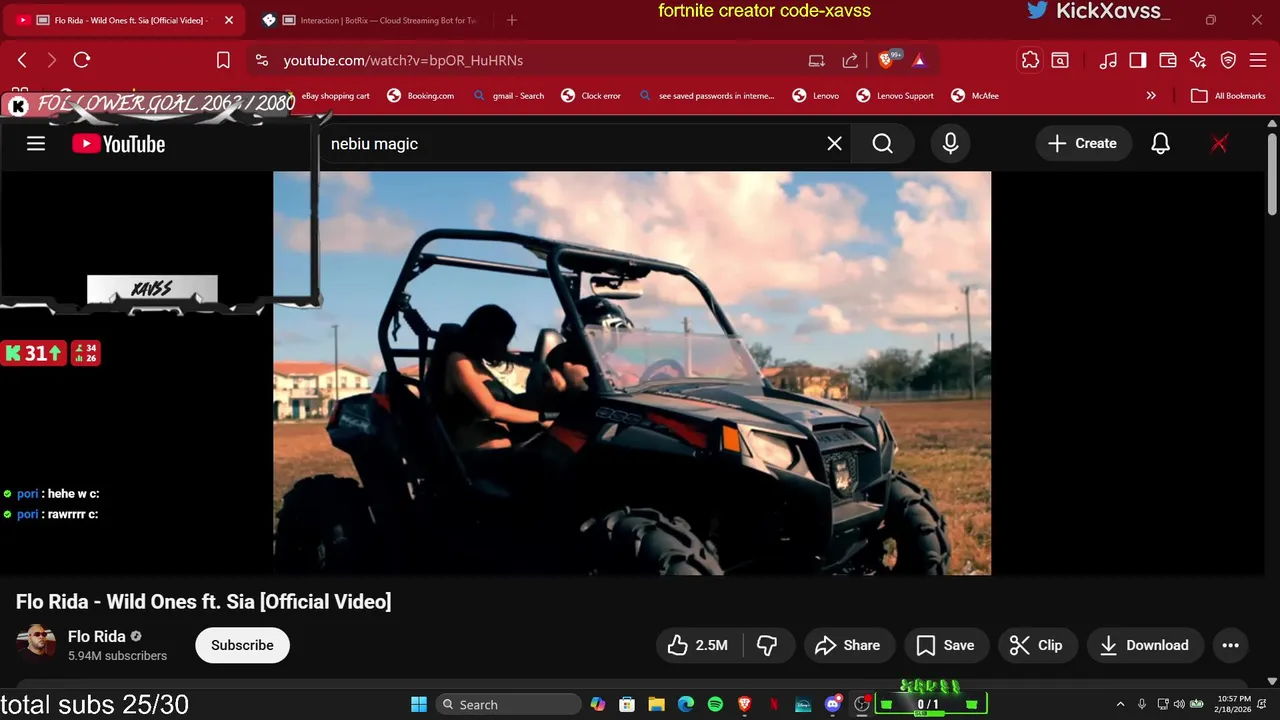Switch to the Flo Rida Wild Ones tab
The height and width of the screenshot is (720, 1280).
tap(124, 20)
